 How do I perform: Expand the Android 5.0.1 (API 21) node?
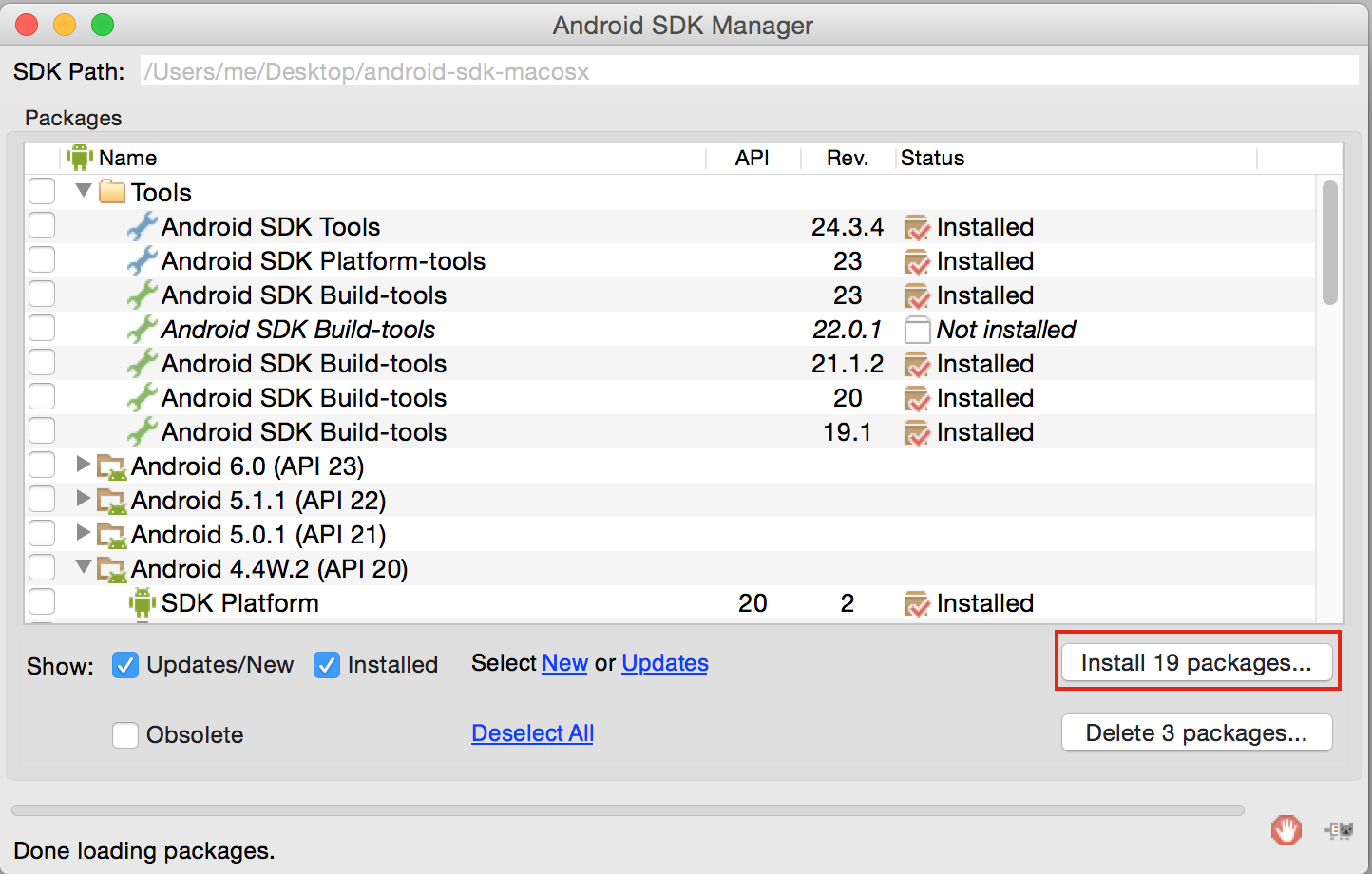coord(84,532)
